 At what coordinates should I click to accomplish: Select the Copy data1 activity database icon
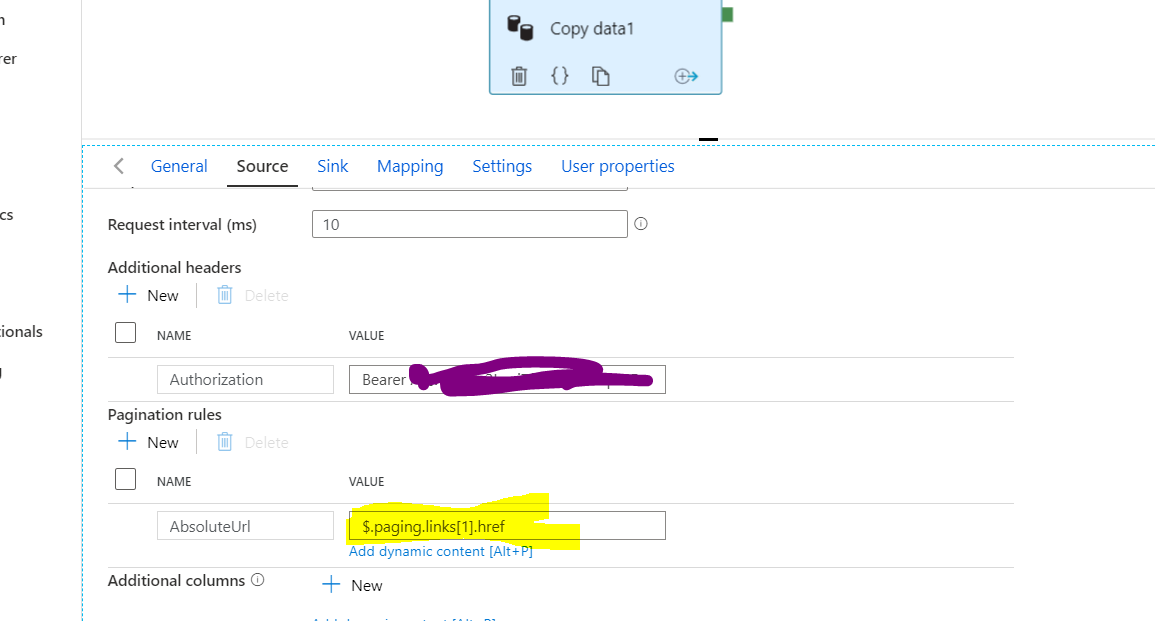[521, 28]
